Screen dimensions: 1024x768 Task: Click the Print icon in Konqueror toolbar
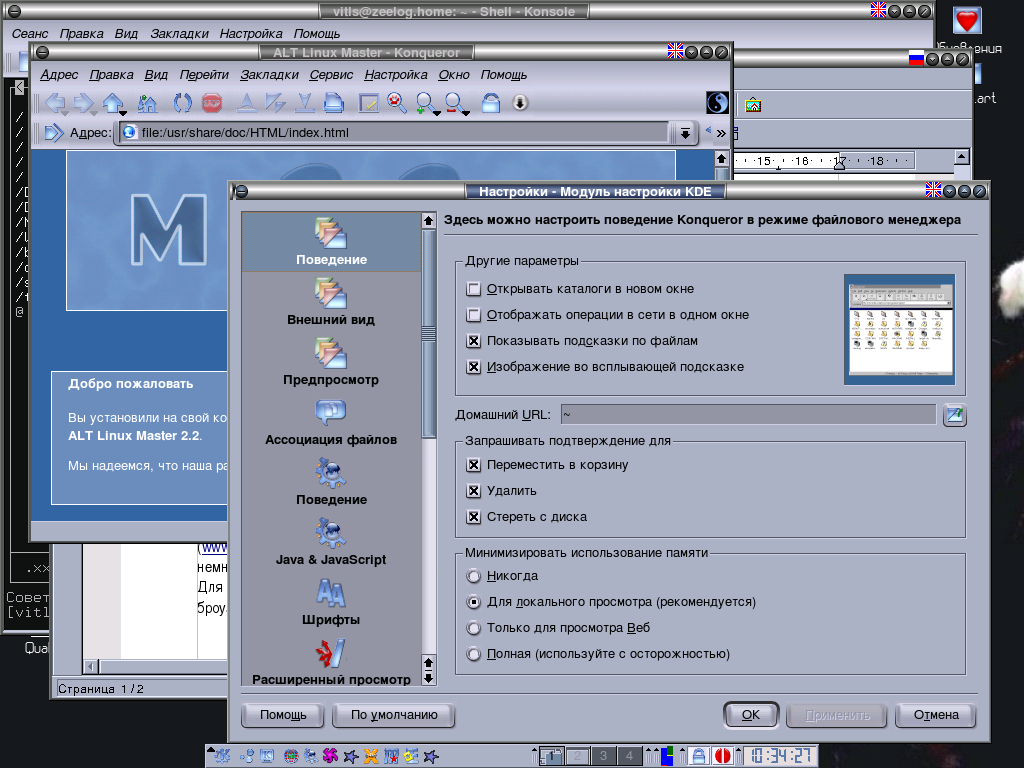coord(333,103)
